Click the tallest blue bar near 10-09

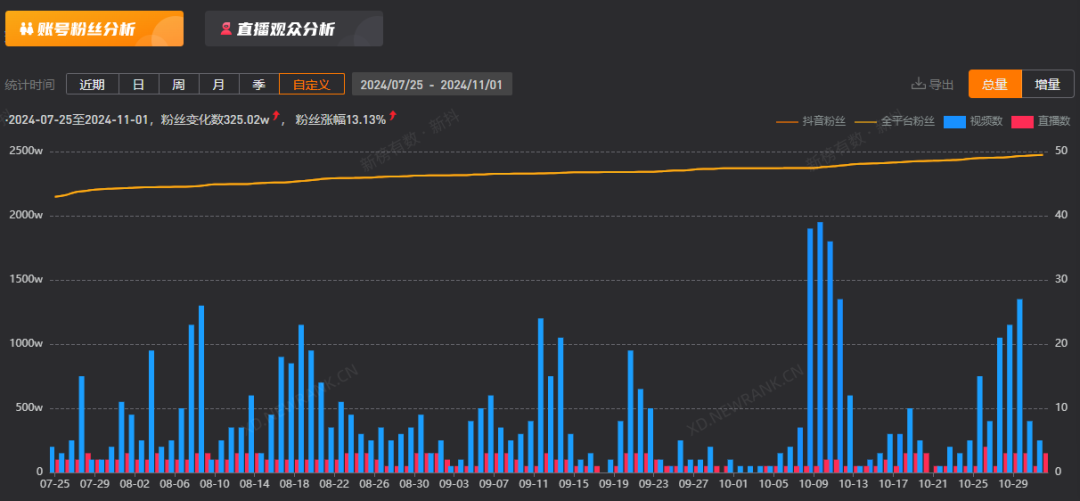pos(820,348)
